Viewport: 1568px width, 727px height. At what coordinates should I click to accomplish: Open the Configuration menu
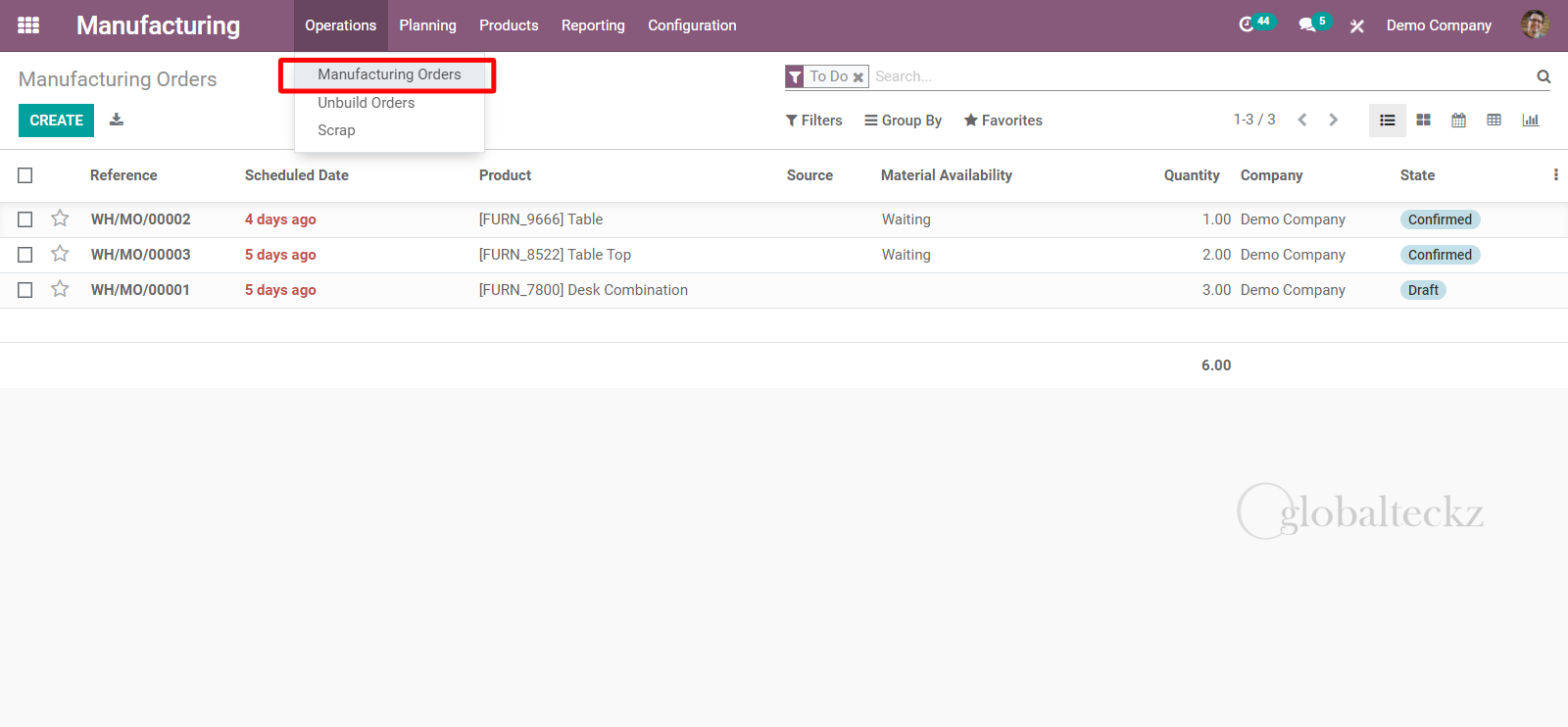(x=692, y=25)
